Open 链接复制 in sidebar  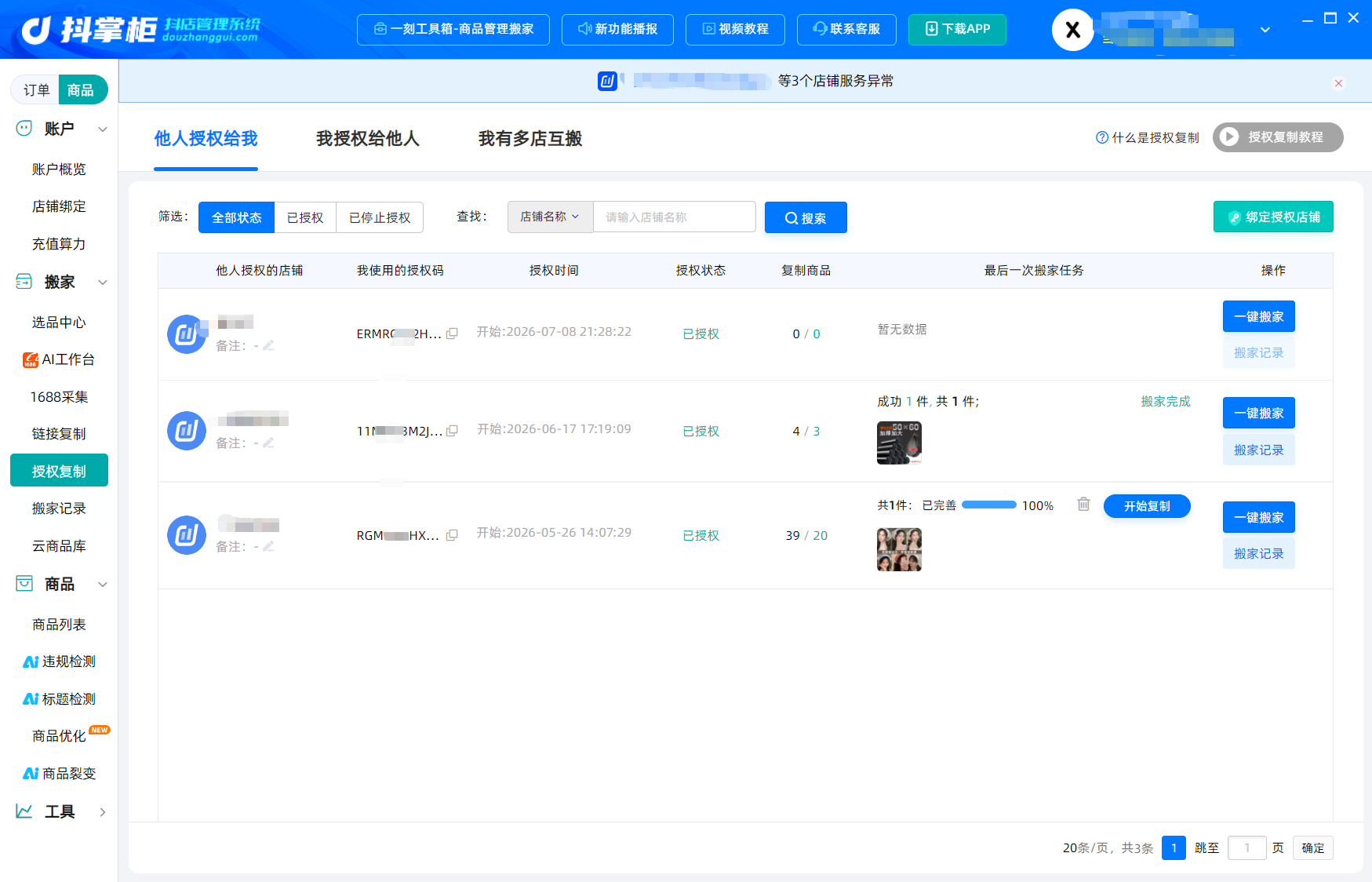pyautogui.click(x=59, y=434)
